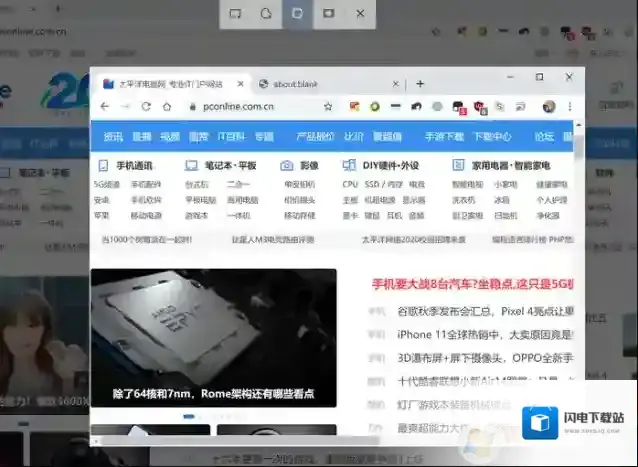The height and width of the screenshot is (467, 638).
Task: Open Chrome's three-dot menu
Action: (569, 106)
